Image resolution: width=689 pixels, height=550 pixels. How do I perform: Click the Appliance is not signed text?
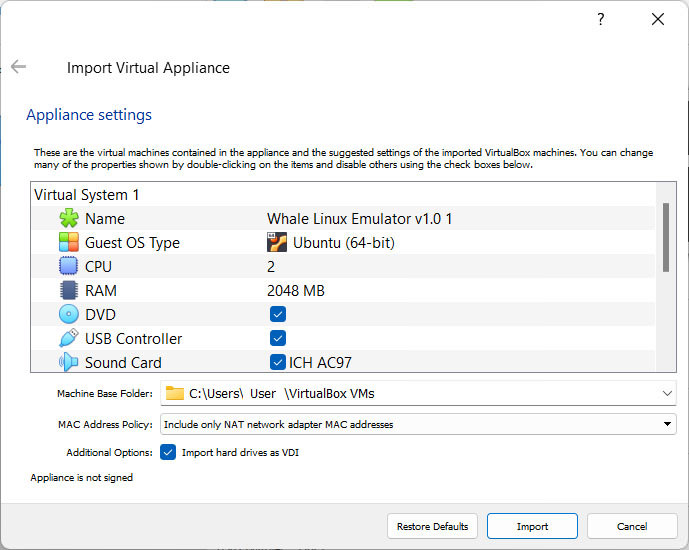(x=81, y=477)
